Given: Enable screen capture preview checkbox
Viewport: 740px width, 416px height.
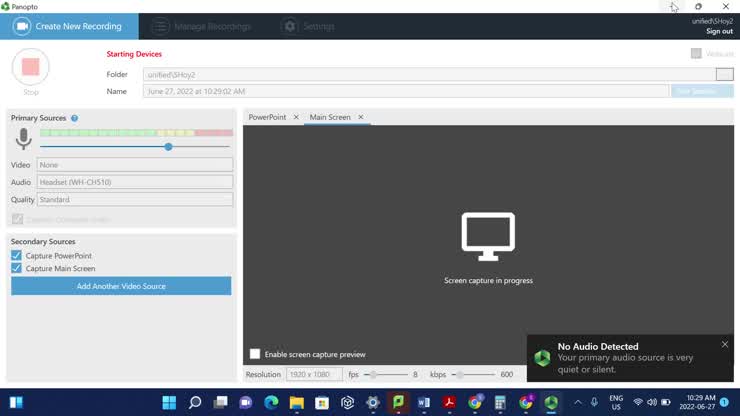Looking at the screenshot, I should 255,354.
